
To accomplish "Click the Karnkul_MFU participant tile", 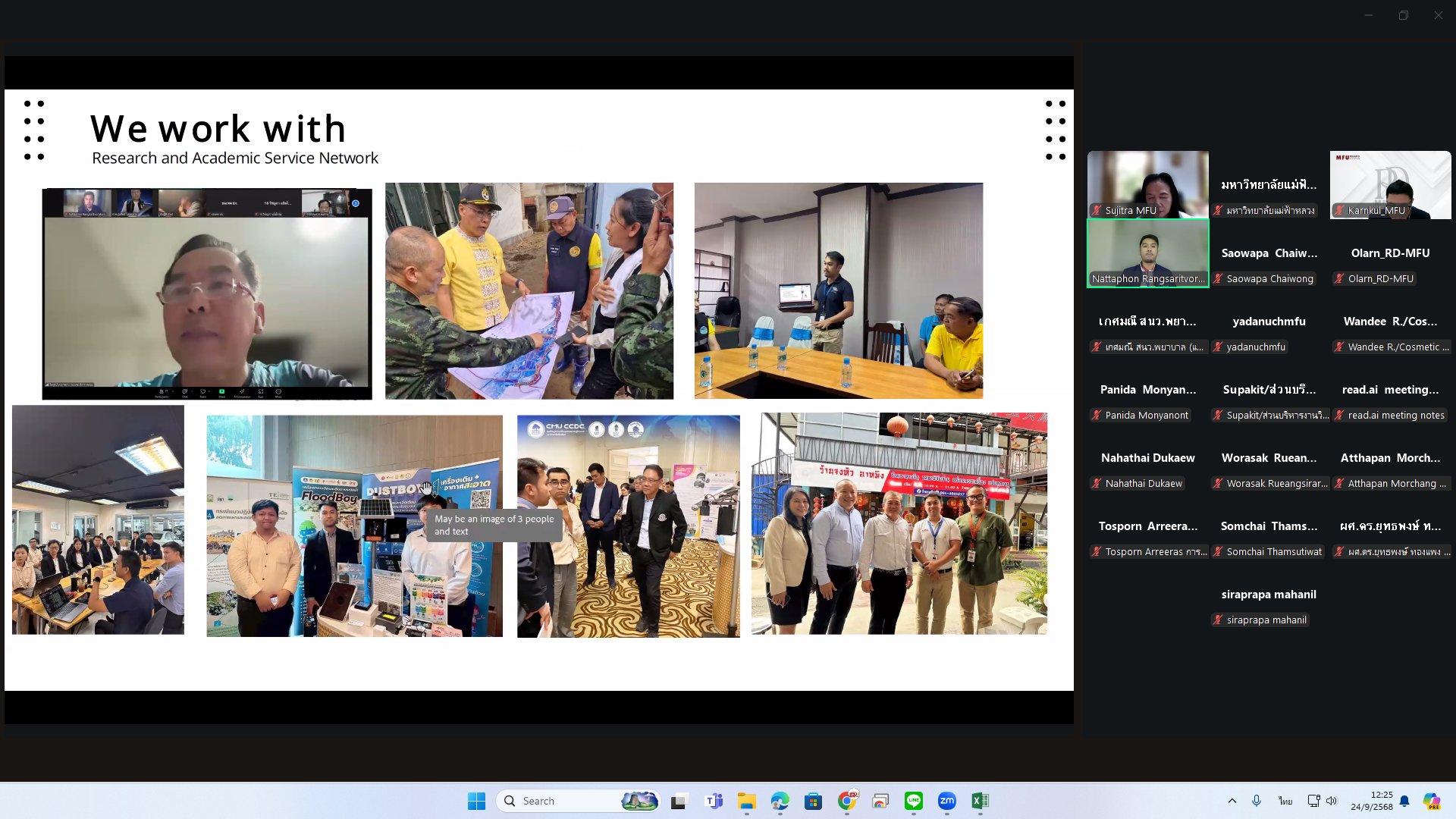I will tap(1390, 184).
